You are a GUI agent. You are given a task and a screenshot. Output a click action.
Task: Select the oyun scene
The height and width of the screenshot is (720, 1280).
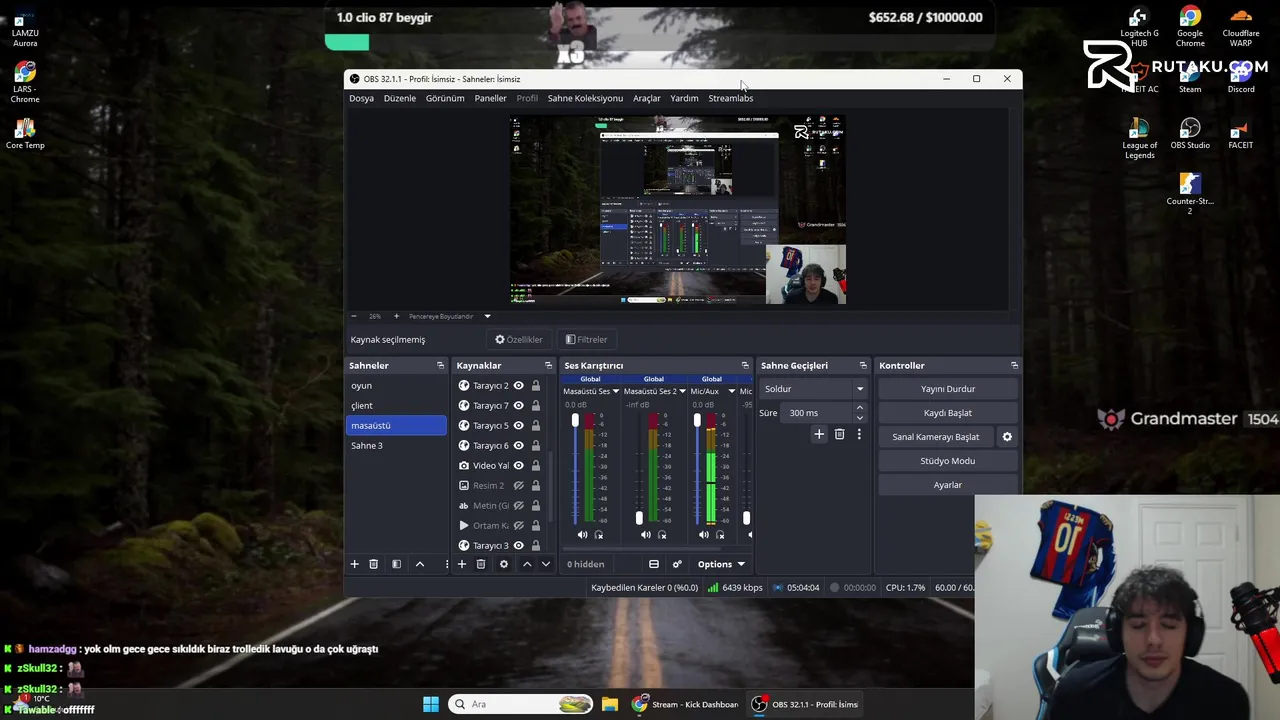(397, 386)
